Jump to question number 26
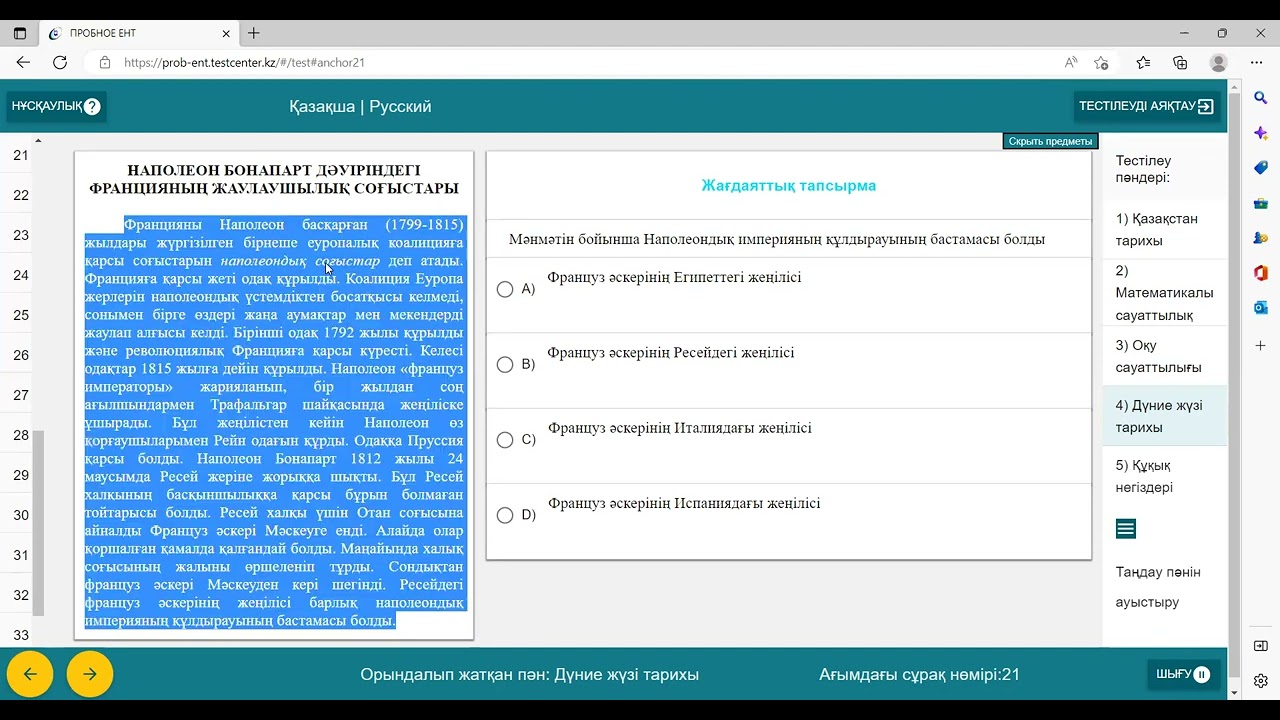This screenshot has width=1280, height=720. point(21,355)
